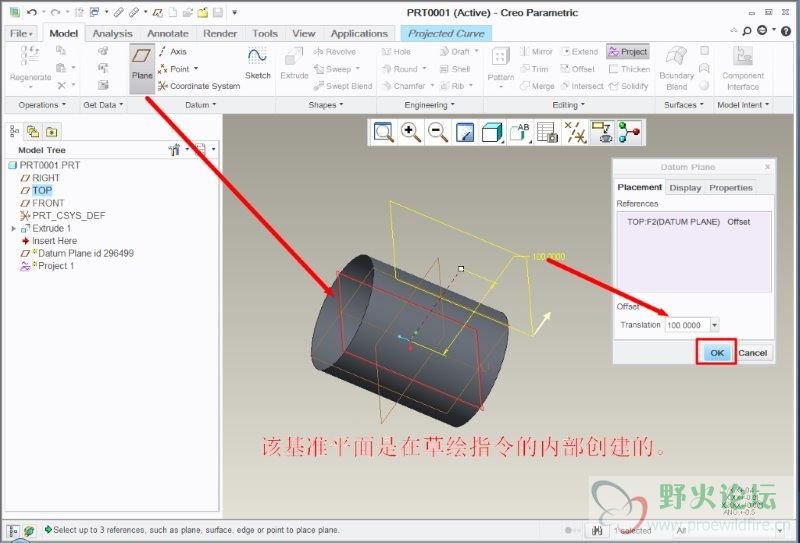
Task: Confirm Datum Plane with OK
Action: point(717,353)
